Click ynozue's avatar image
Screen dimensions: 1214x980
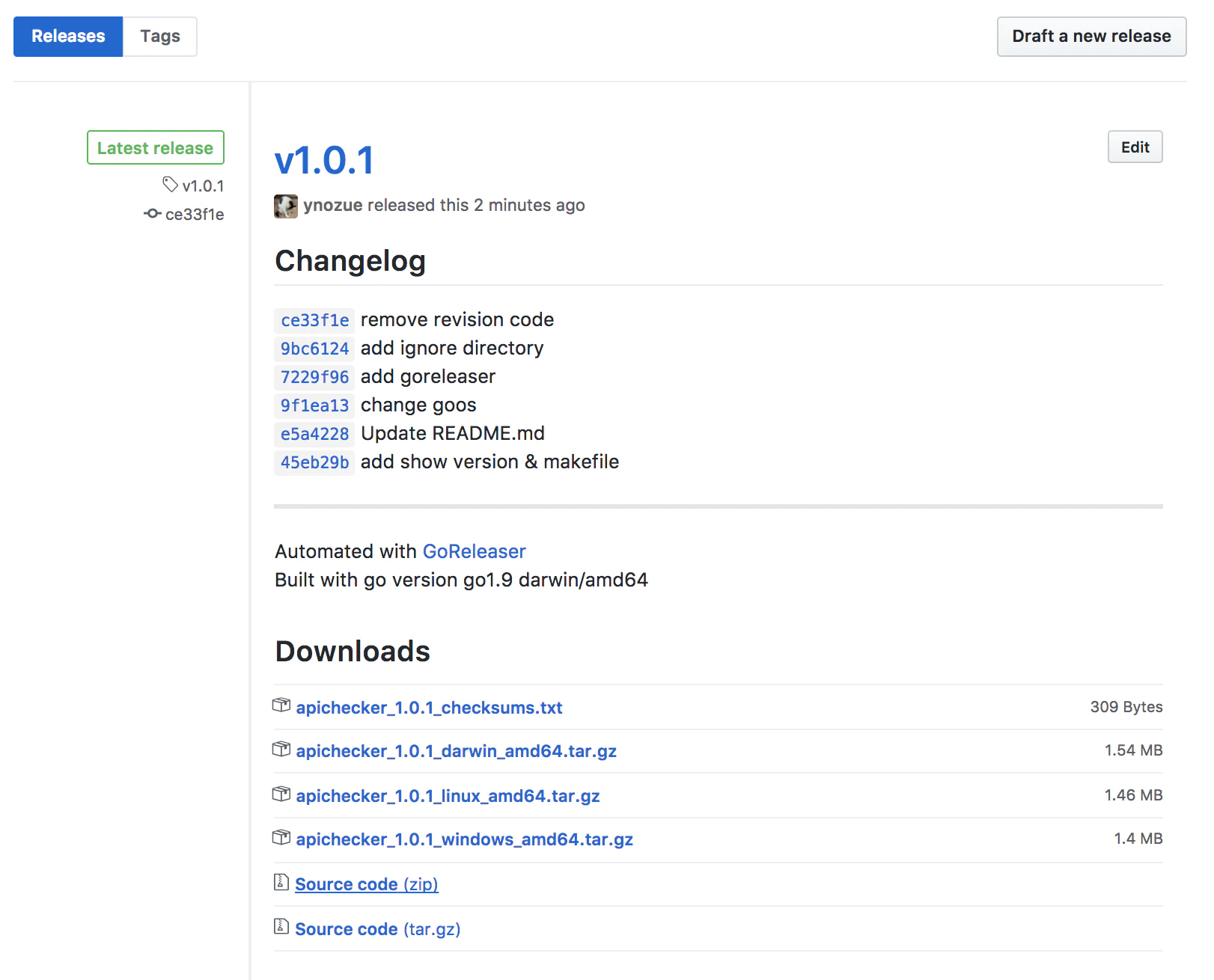pos(285,206)
